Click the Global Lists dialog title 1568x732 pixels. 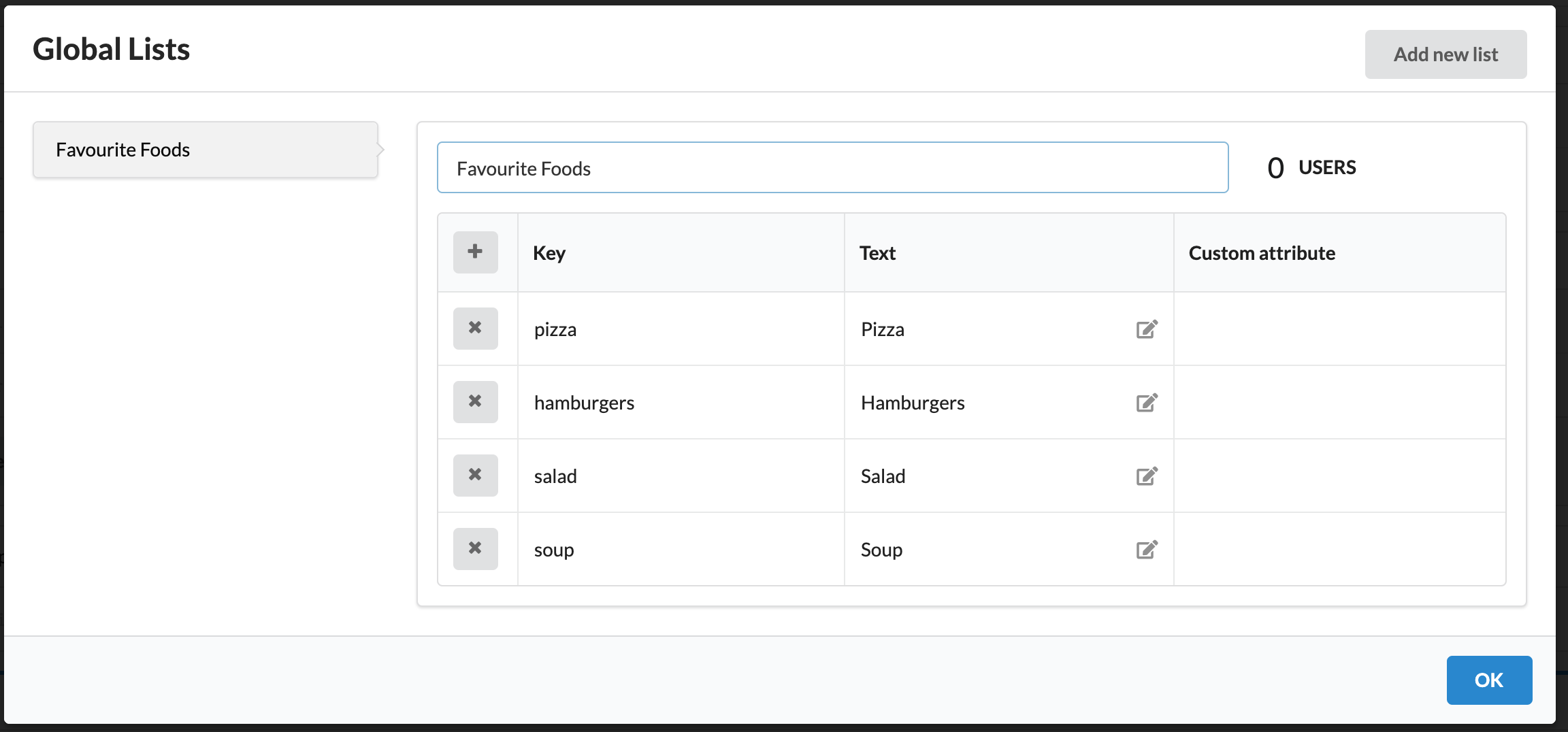[x=112, y=48]
